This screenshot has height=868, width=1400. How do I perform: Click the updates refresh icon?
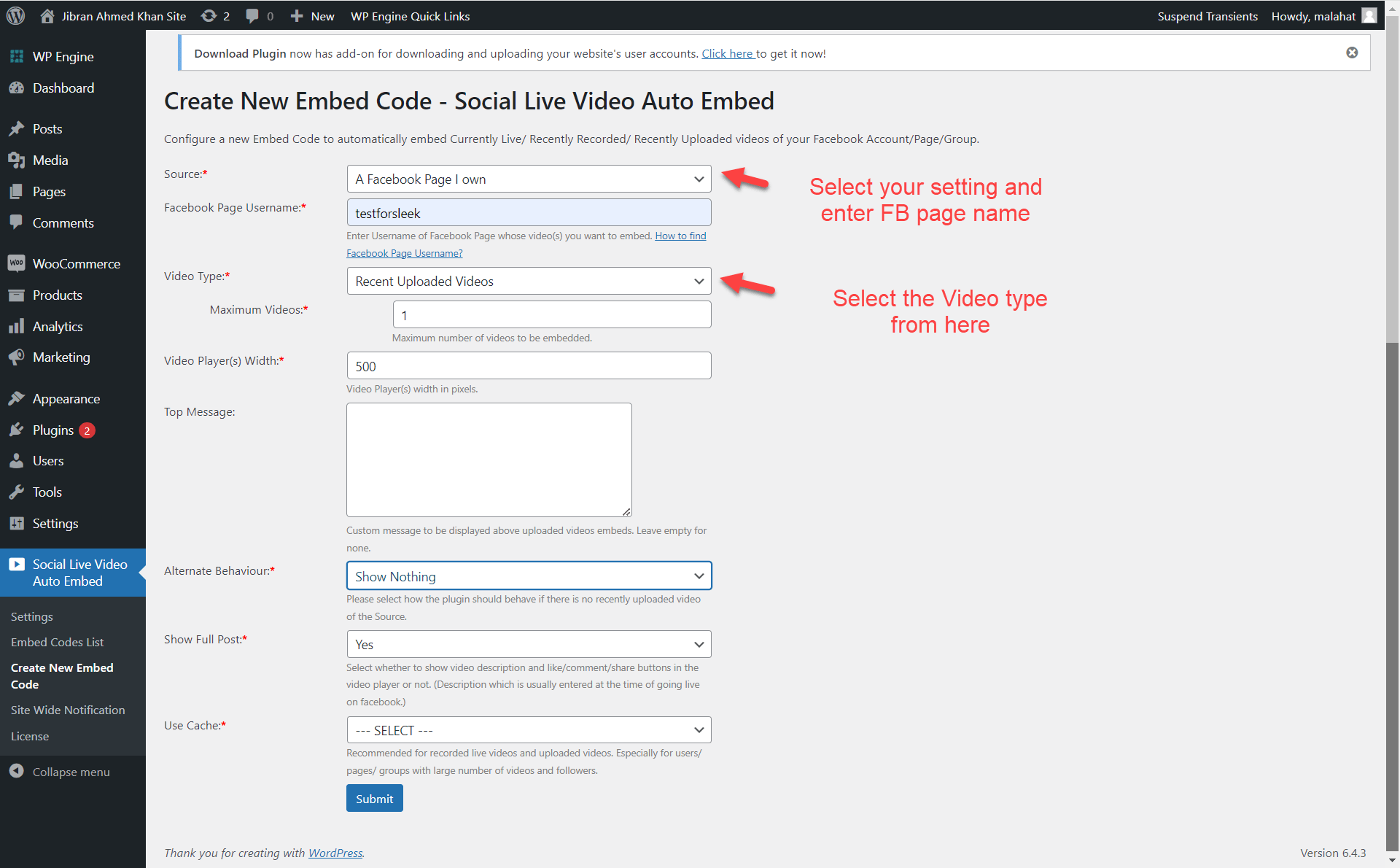(209, 15)
